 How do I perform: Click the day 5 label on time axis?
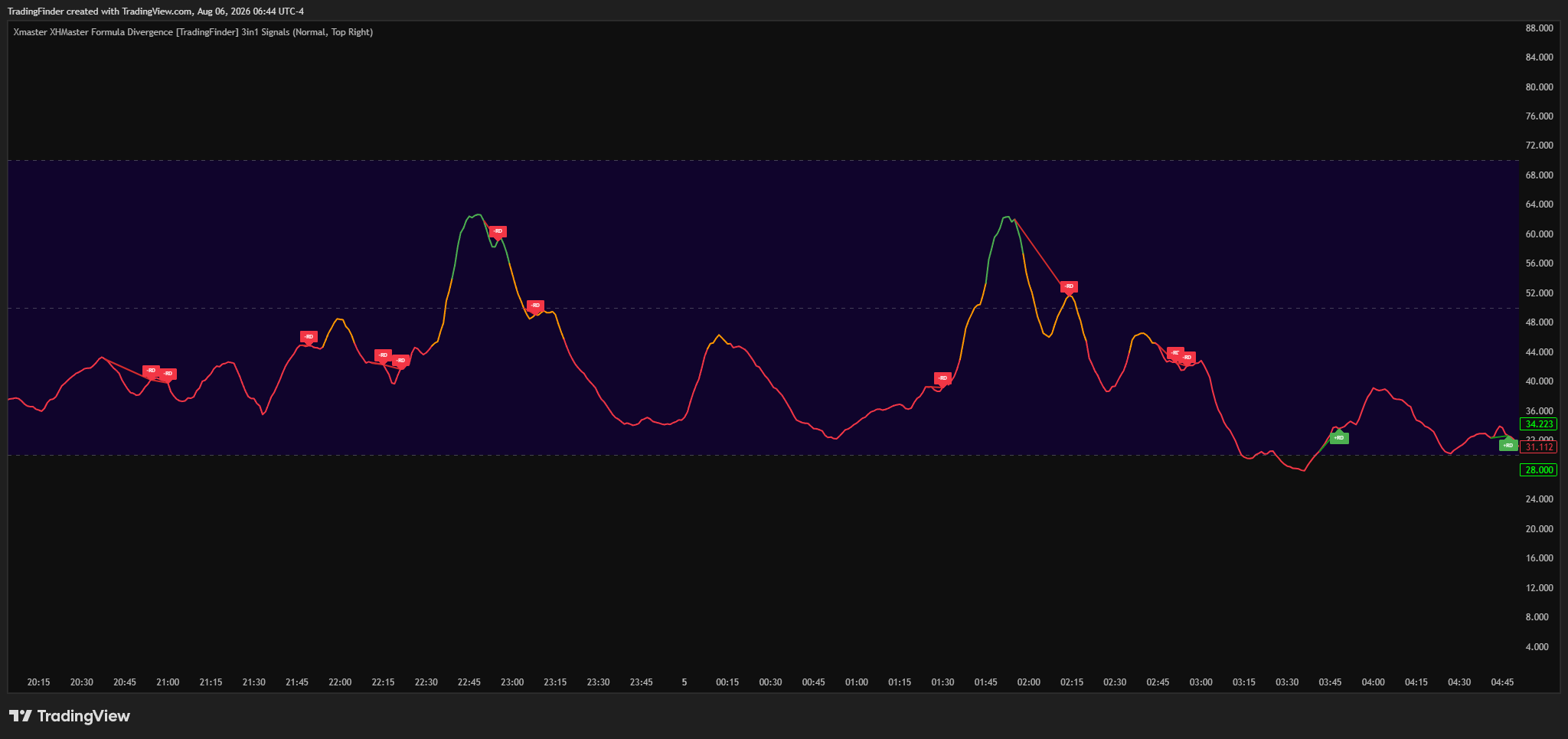pyautogui.click(x=684, y=682)
